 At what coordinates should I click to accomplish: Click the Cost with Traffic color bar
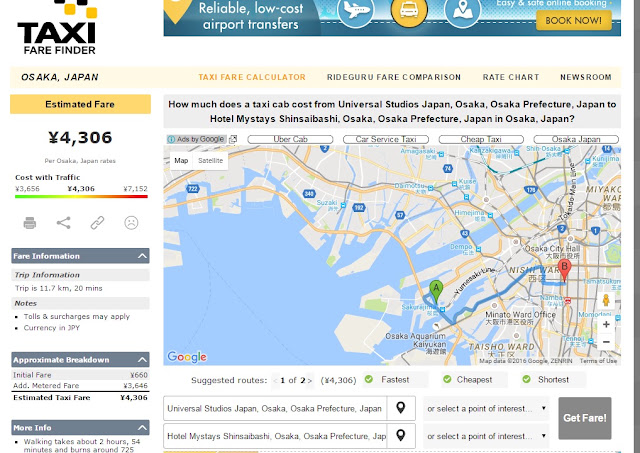[81, 197]
